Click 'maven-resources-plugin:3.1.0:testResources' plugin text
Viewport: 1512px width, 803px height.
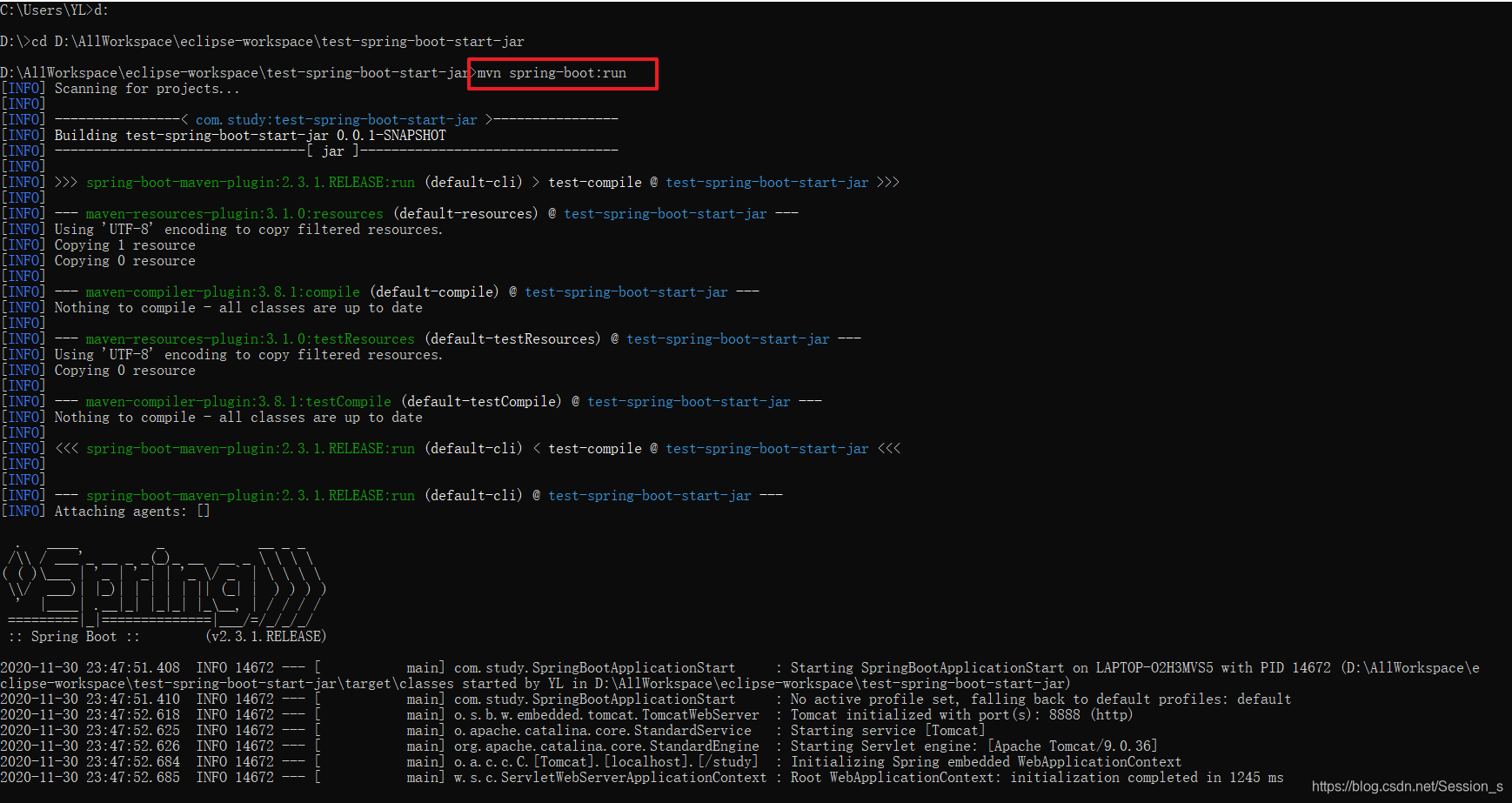(250, 339)
